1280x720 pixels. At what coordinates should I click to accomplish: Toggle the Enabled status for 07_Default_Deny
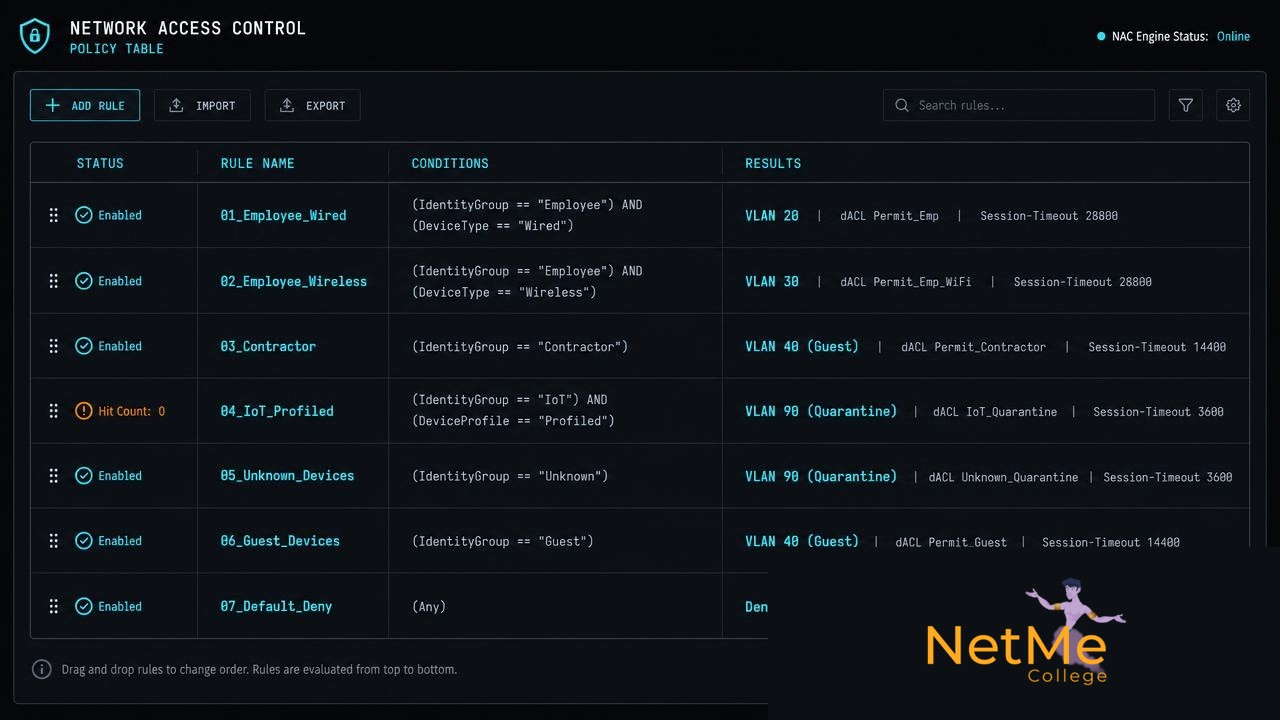tap(109, 606)
